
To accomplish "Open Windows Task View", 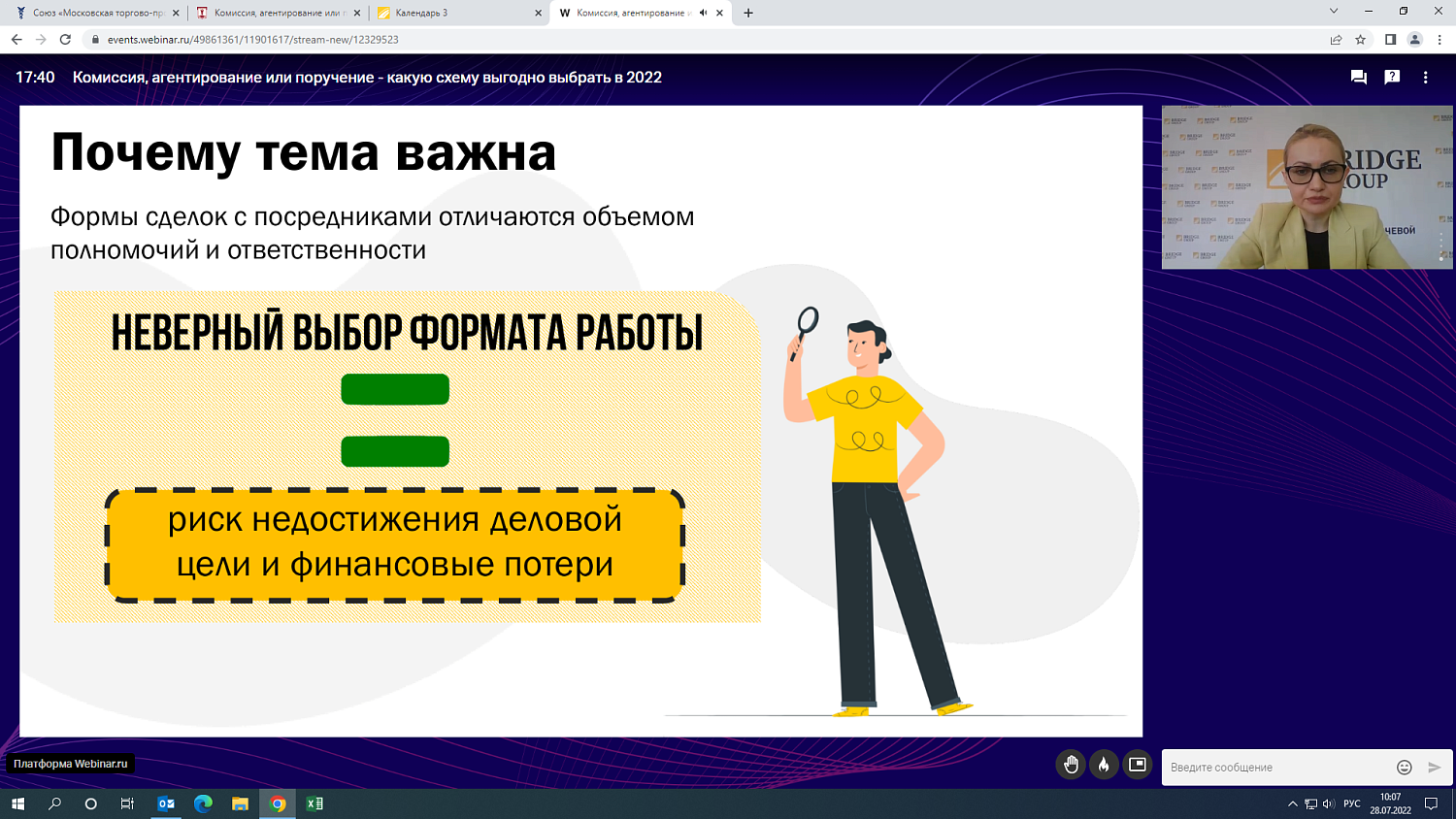I will coord(127,803).
